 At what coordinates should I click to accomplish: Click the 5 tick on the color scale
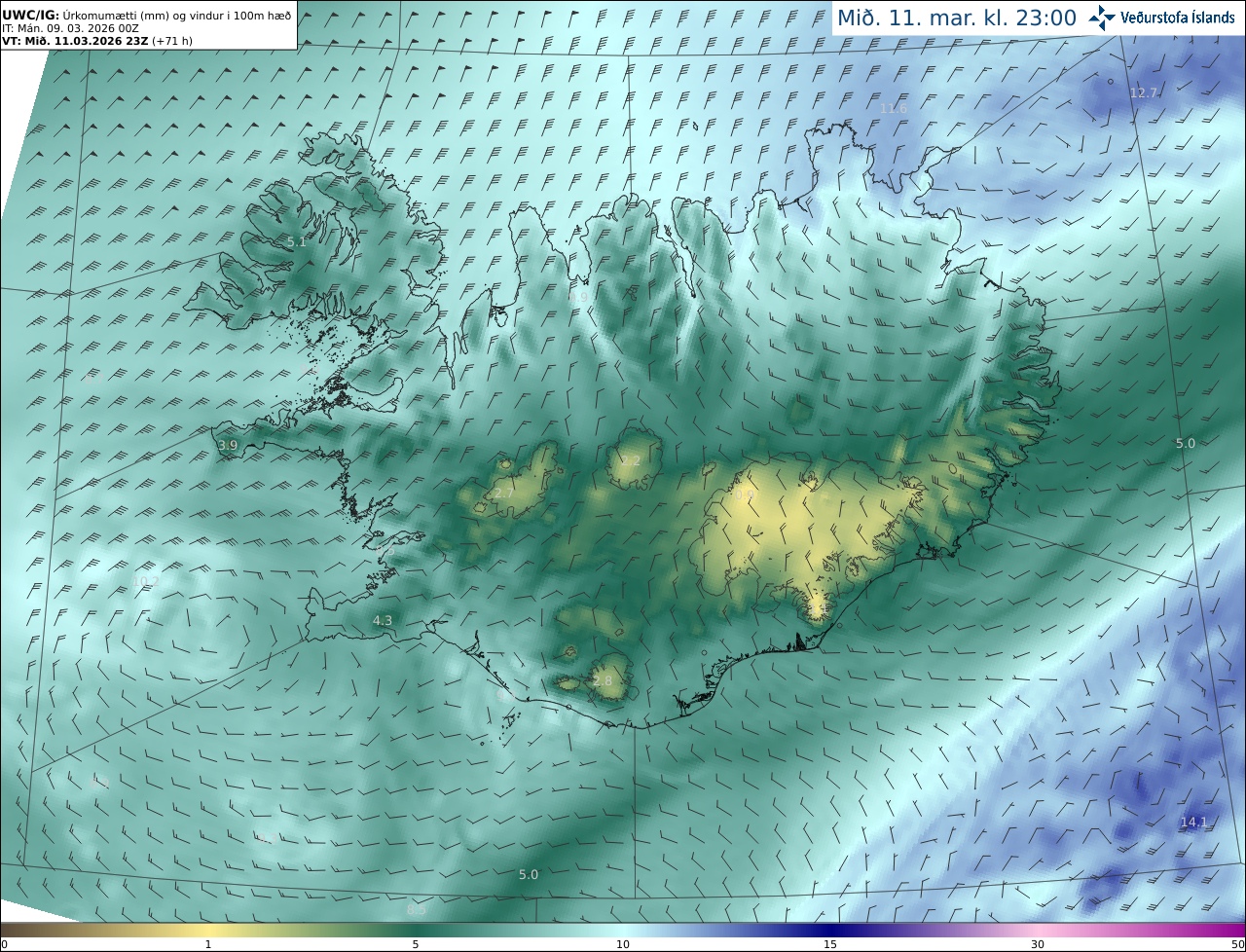point(416,944)
